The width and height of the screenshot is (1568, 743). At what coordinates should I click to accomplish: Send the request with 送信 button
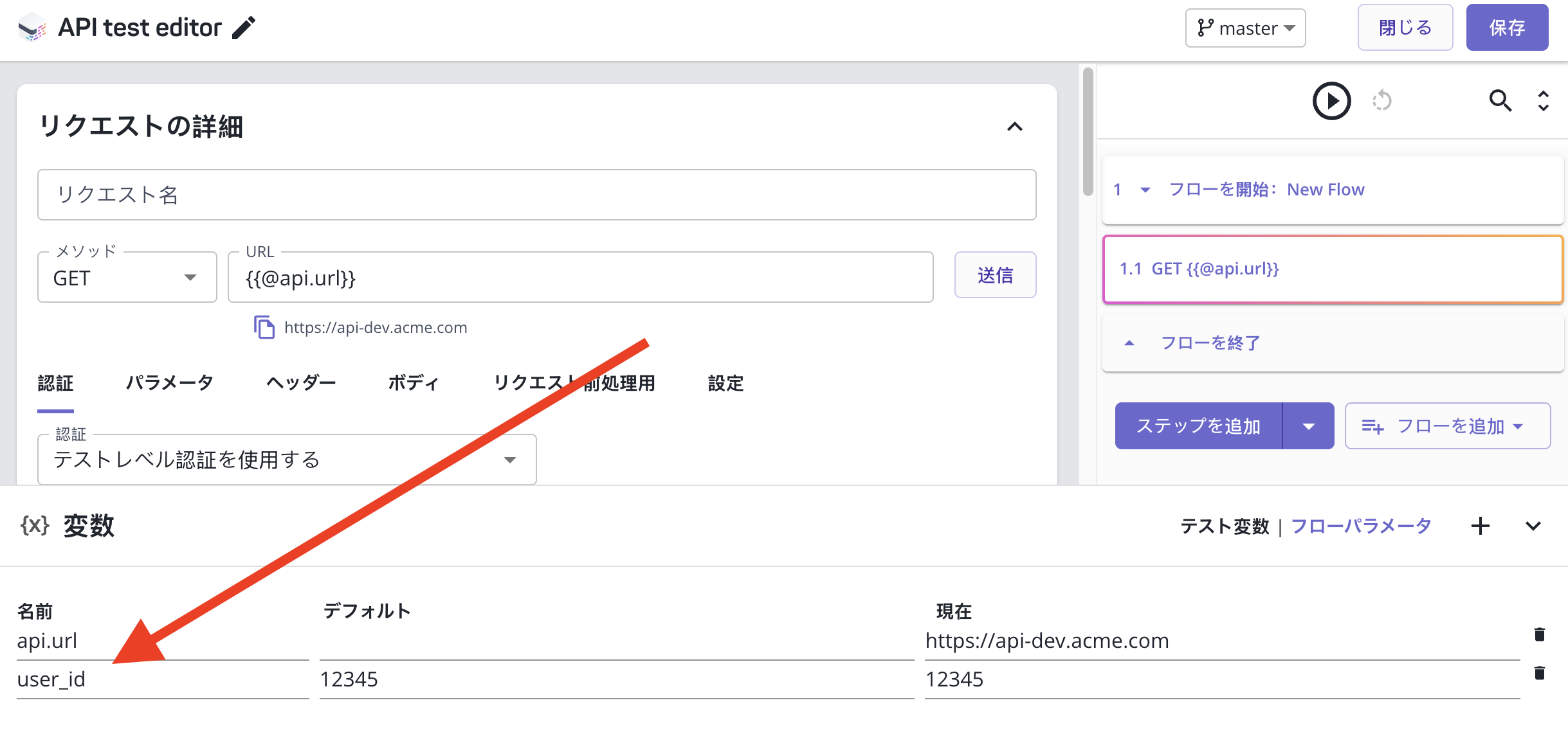point(994,275)
